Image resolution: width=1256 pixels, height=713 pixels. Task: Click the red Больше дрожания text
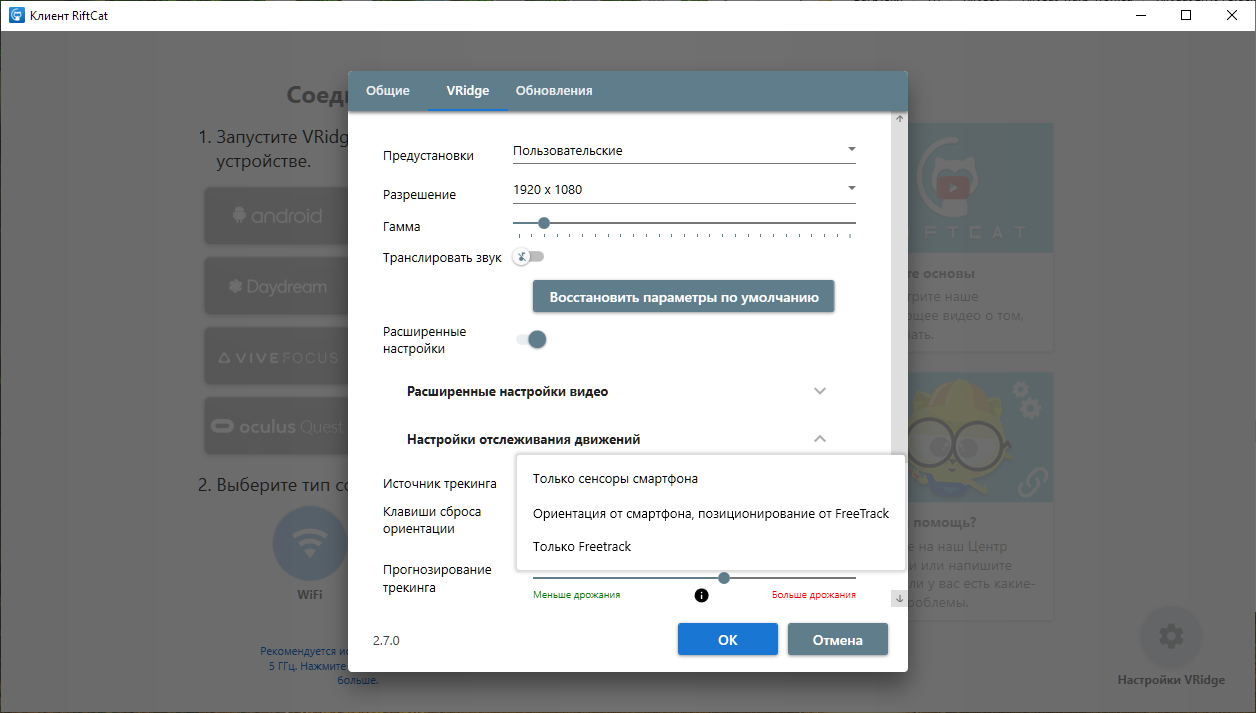[814, 595]
